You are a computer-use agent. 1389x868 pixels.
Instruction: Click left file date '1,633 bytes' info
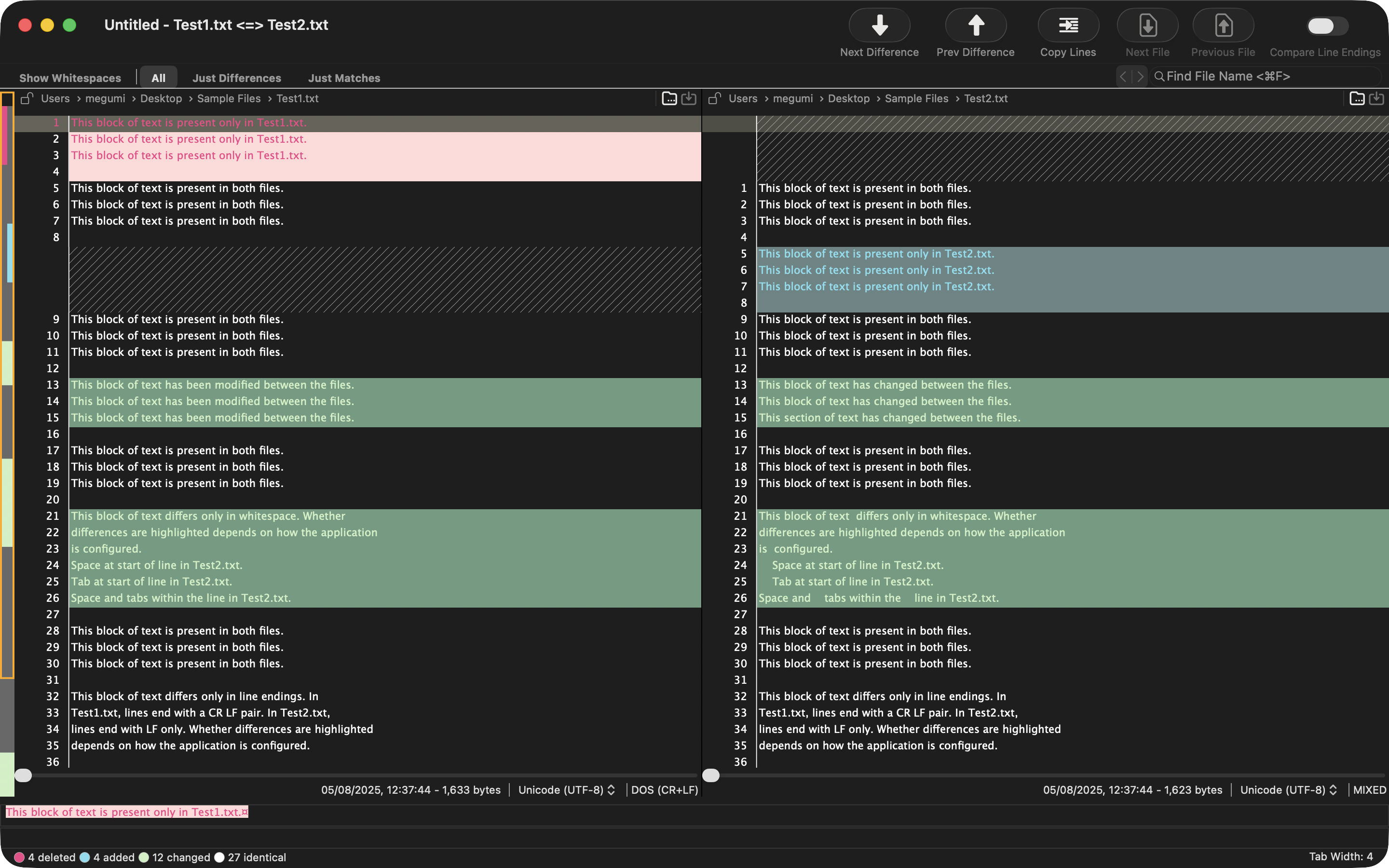tap(410, 790)
